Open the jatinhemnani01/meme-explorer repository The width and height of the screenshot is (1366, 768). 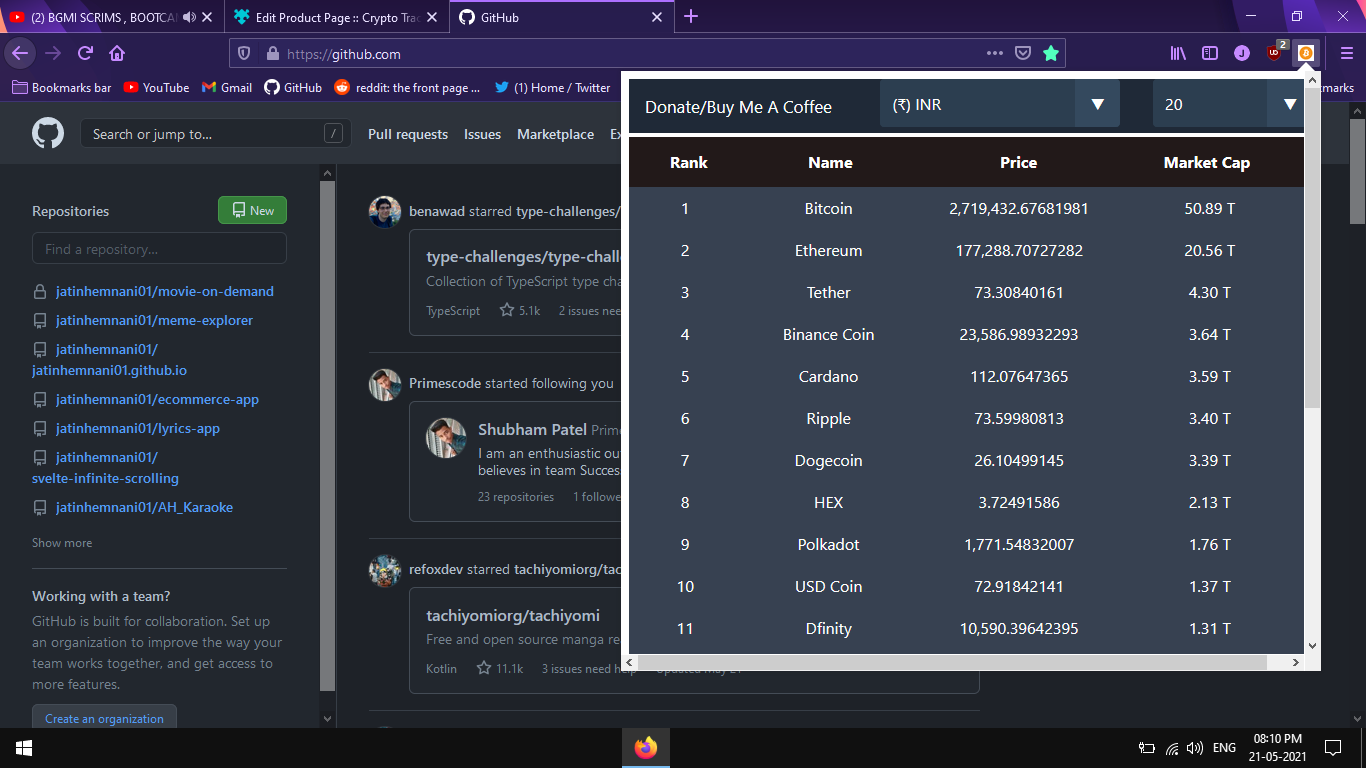[x=154, y=320]
